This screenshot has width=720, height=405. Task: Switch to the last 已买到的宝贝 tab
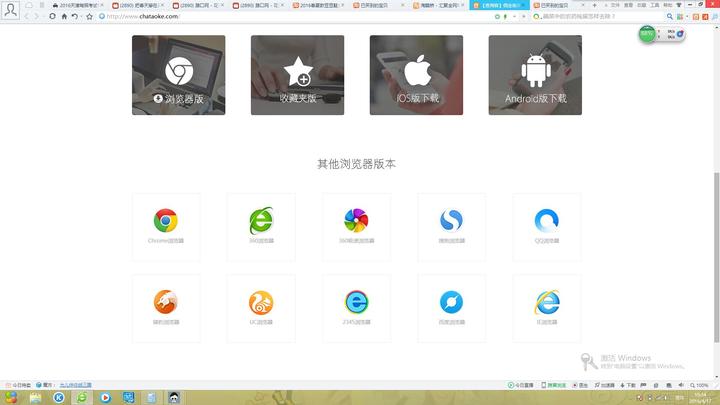[x=559, y=6]
